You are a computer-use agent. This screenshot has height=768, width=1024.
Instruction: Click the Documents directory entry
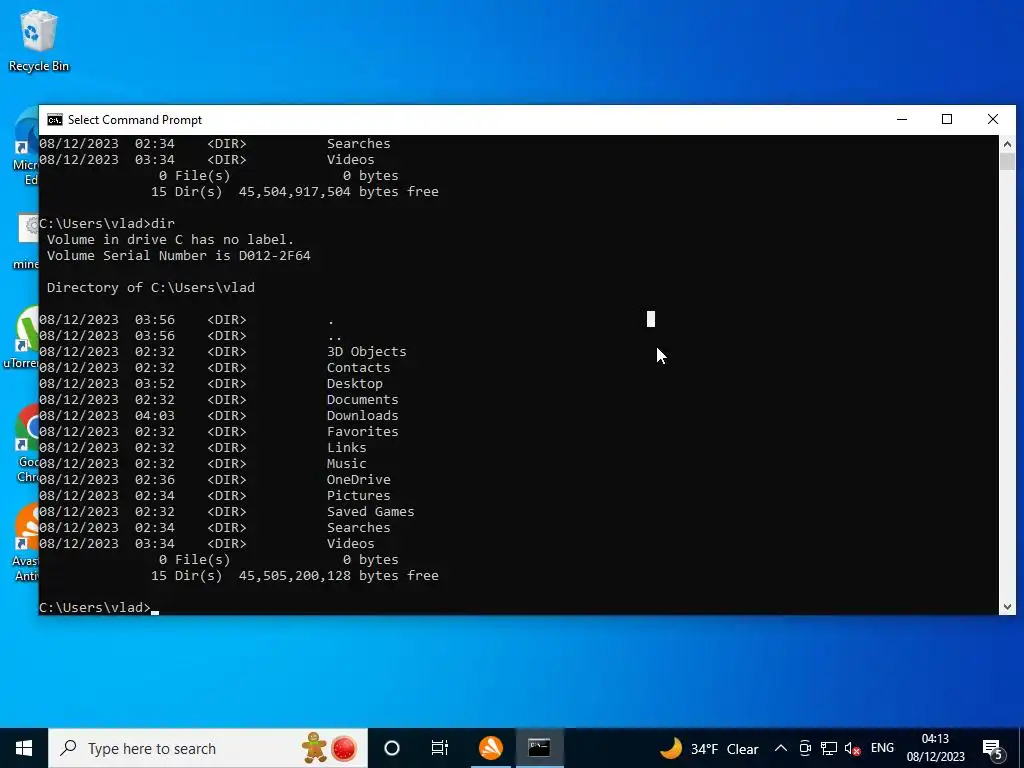[362, 400]
